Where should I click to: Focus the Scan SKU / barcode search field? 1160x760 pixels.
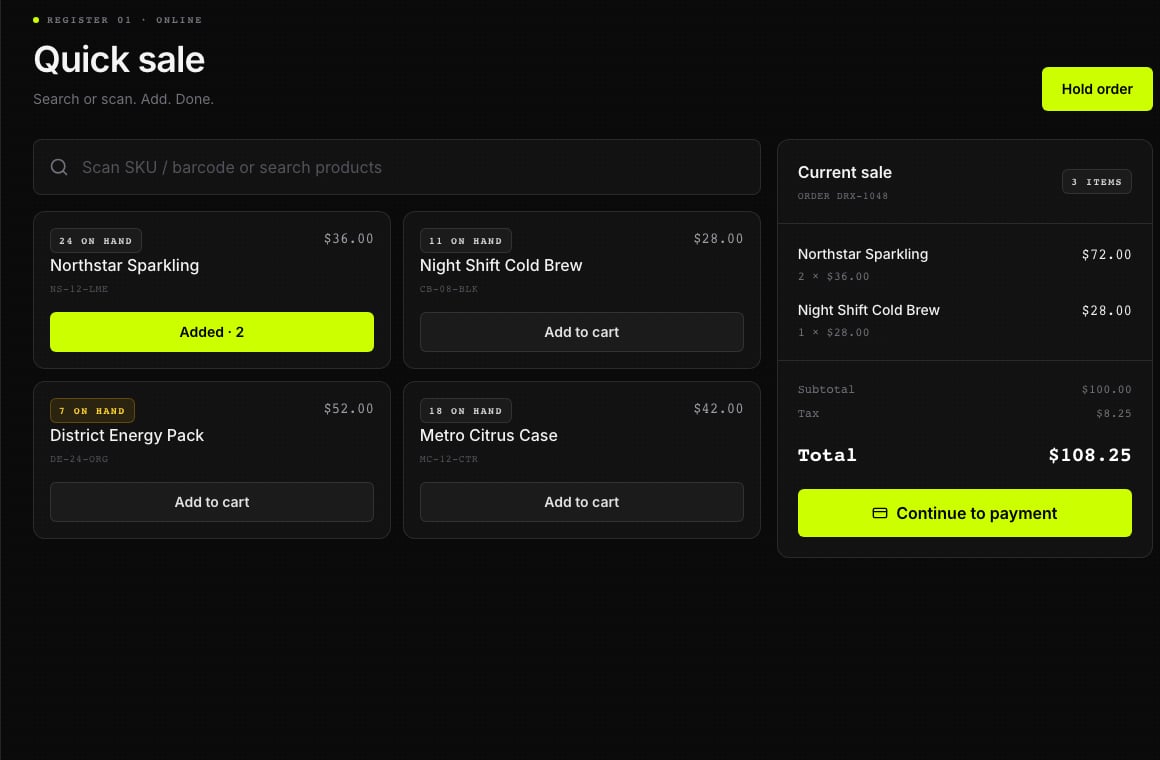pyautogui.click(x=397, y=167)
